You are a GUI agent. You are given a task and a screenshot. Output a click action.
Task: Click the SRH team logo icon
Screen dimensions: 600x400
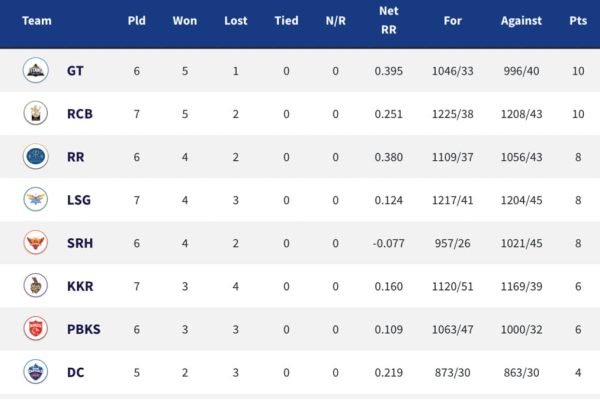coord(36,243)
